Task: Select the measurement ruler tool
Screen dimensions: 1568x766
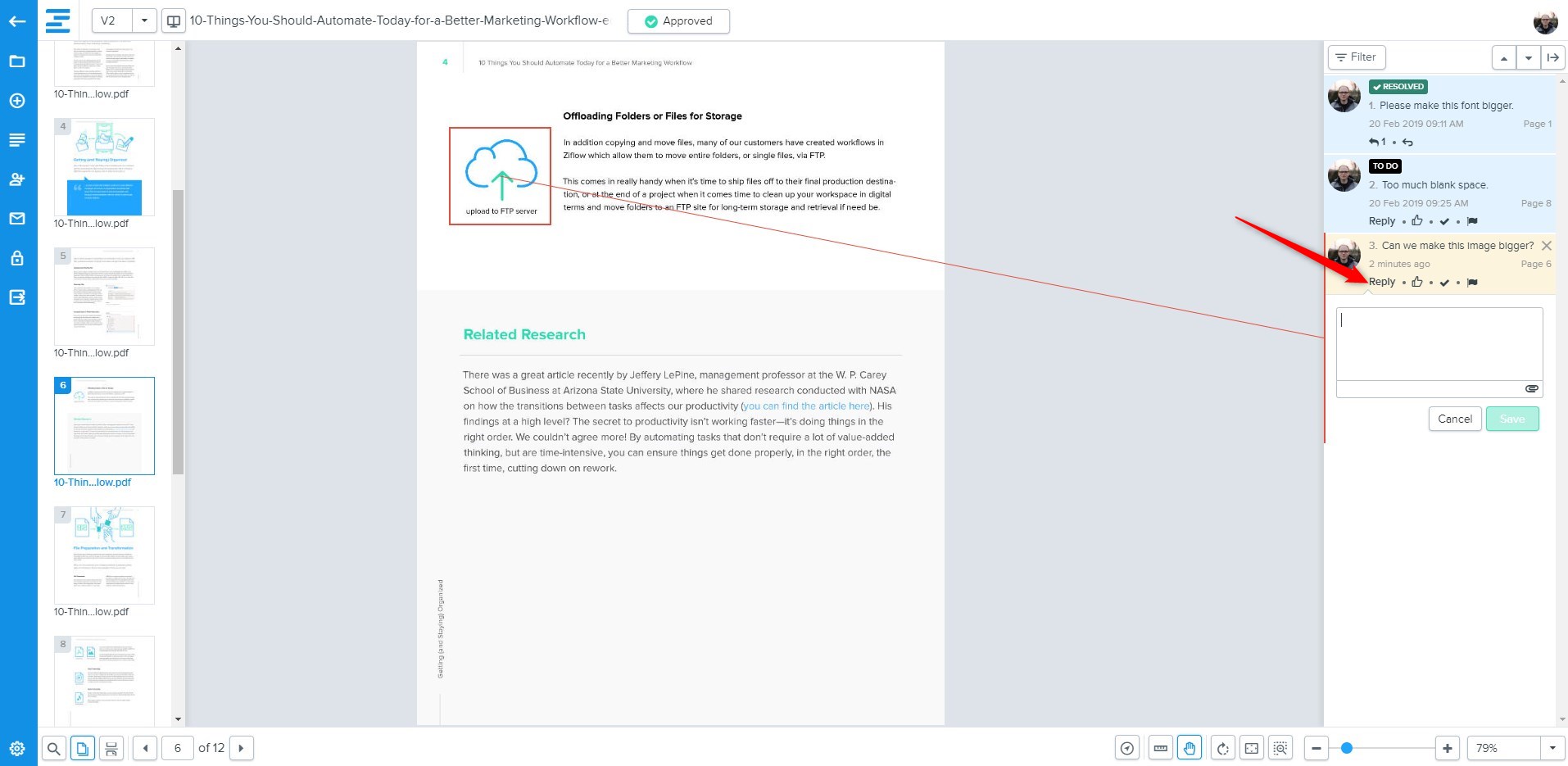Action: (x=1160, y=748)
